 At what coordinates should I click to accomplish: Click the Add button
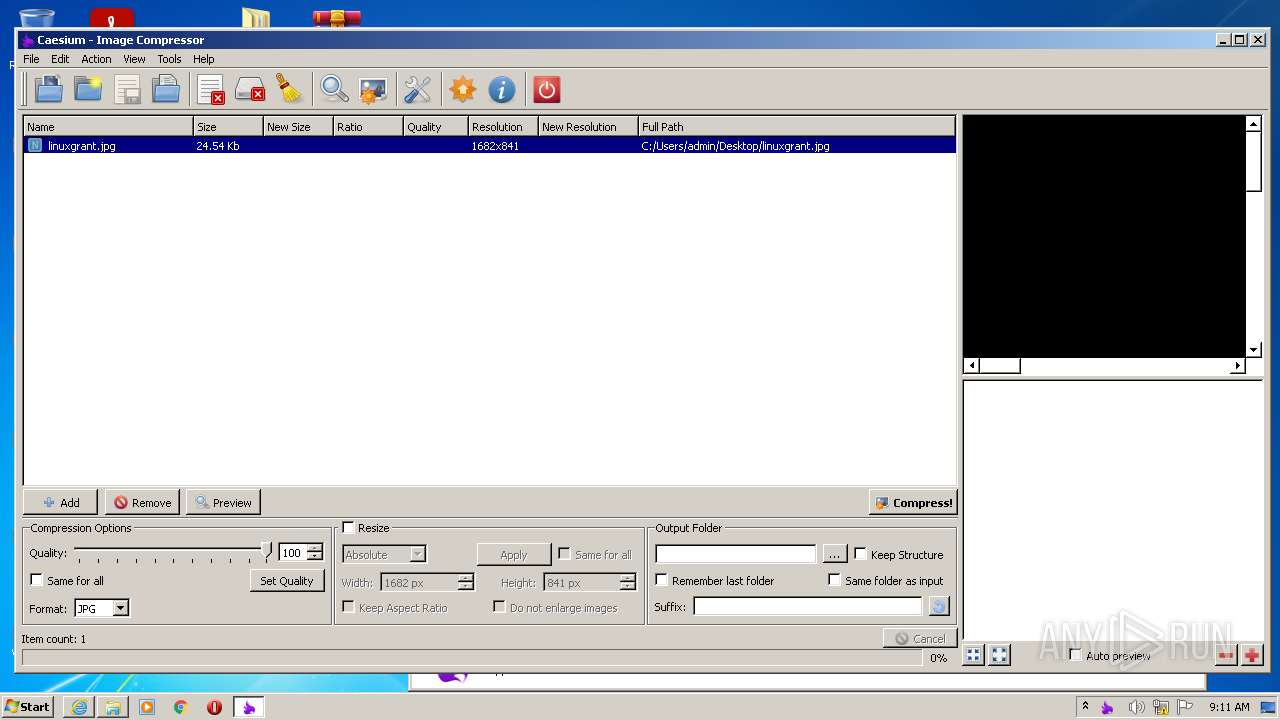click(60, 502)
